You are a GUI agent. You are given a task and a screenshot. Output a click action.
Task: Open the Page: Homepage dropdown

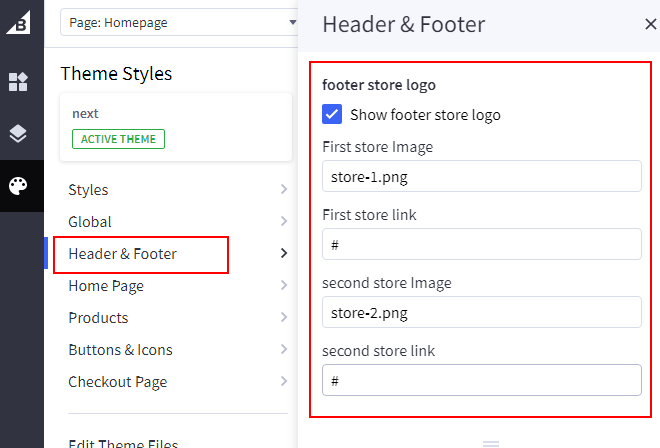(x=180, y=22)
